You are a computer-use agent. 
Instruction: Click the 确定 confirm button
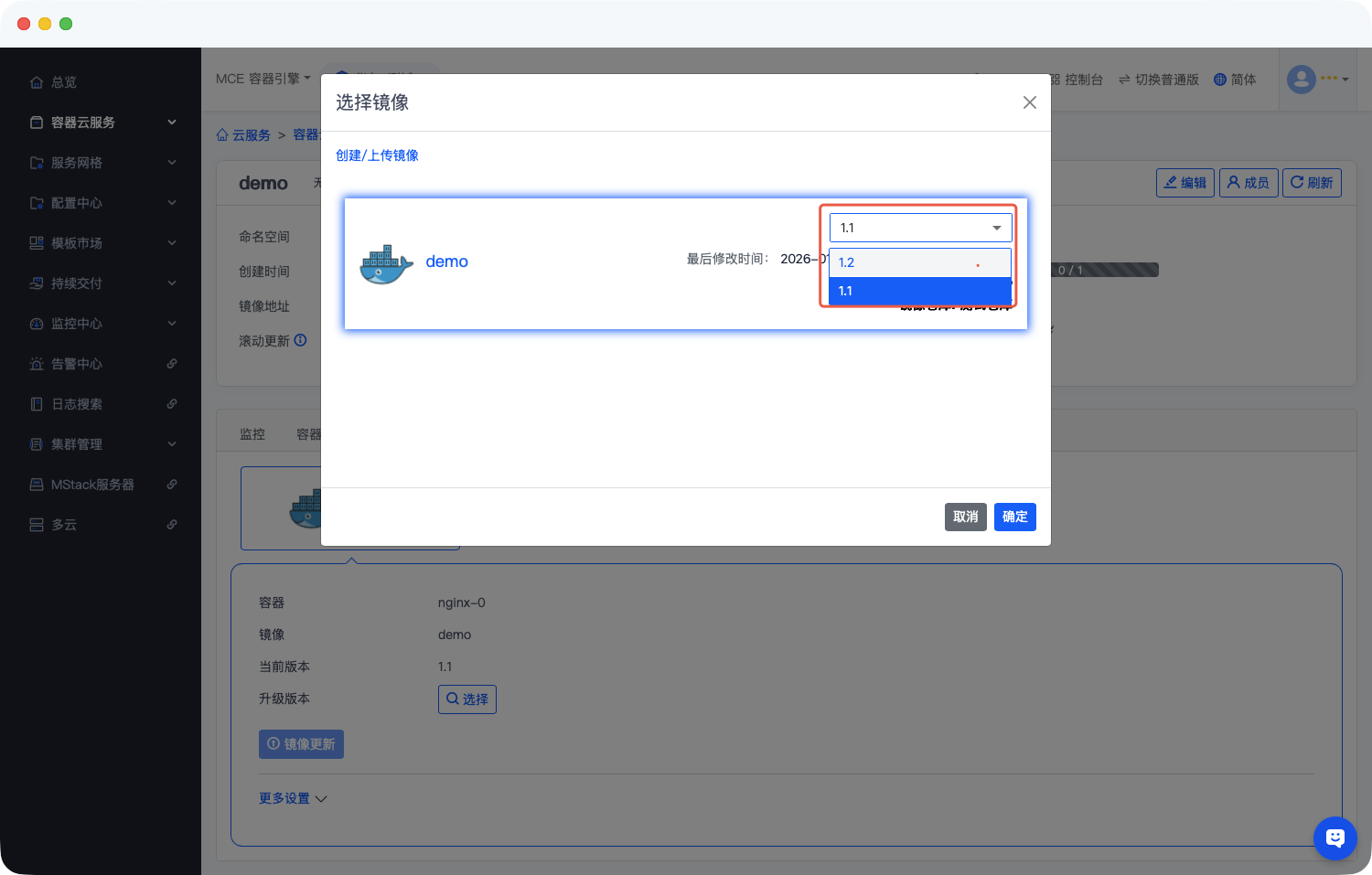[x=1014, y=517]
